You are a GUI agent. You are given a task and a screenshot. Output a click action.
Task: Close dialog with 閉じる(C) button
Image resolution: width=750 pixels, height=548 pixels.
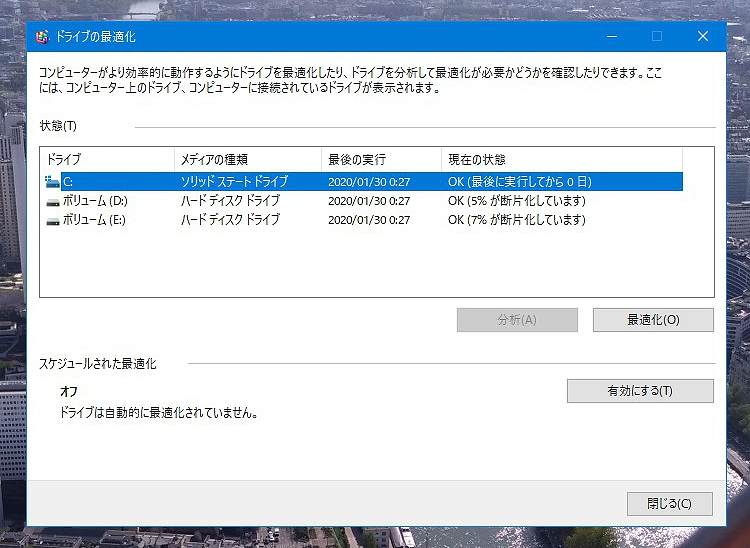[x=669, y=504]
